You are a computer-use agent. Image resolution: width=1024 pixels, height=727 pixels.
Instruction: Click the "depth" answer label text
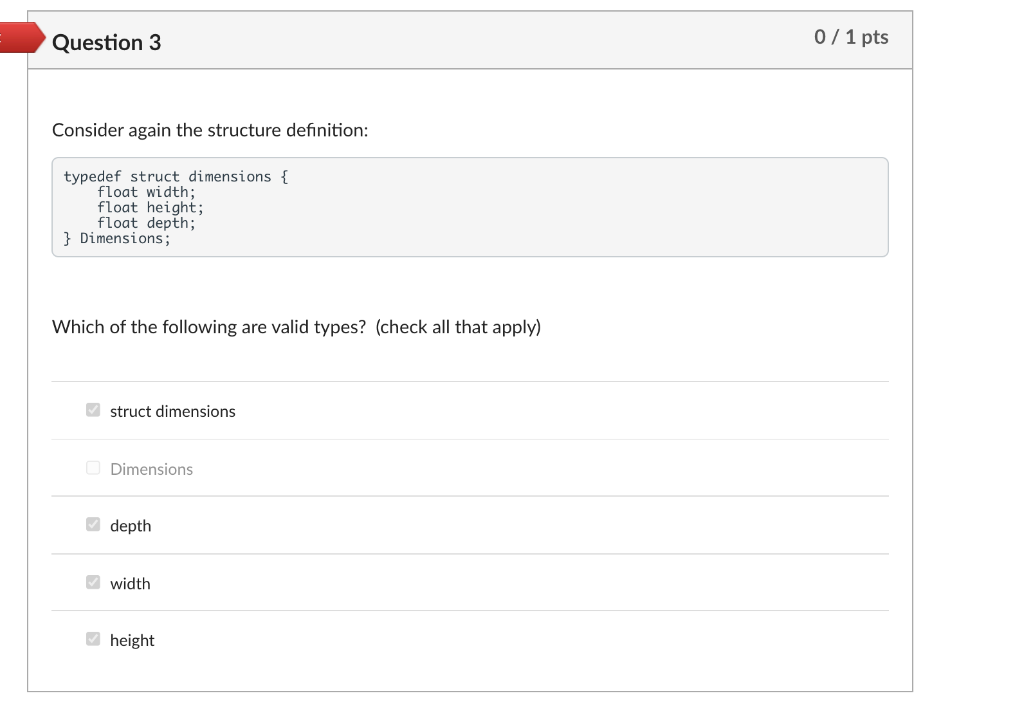tap(130, 526)
